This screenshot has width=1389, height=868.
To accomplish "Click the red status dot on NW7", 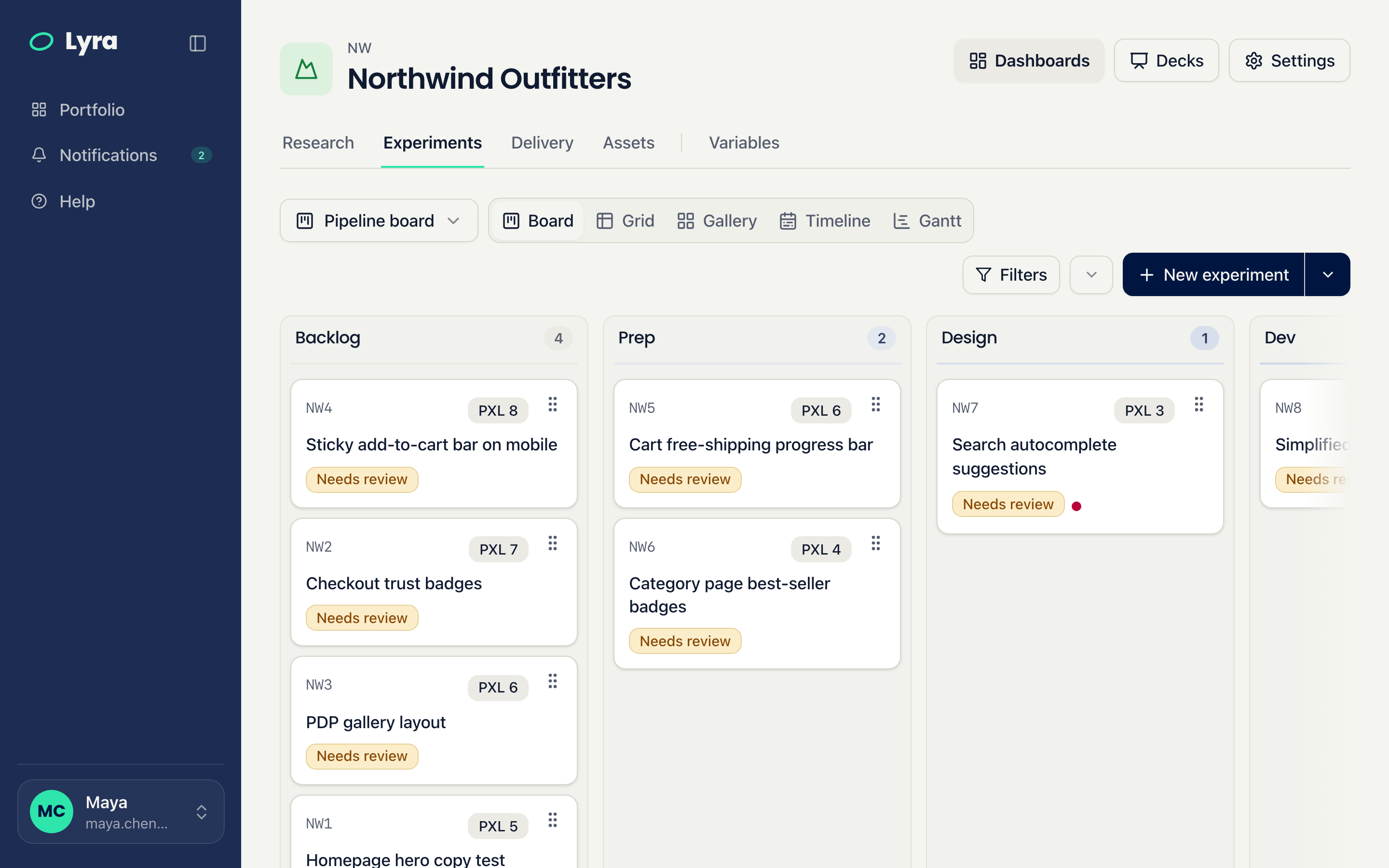I will (x=1077, y=506).
